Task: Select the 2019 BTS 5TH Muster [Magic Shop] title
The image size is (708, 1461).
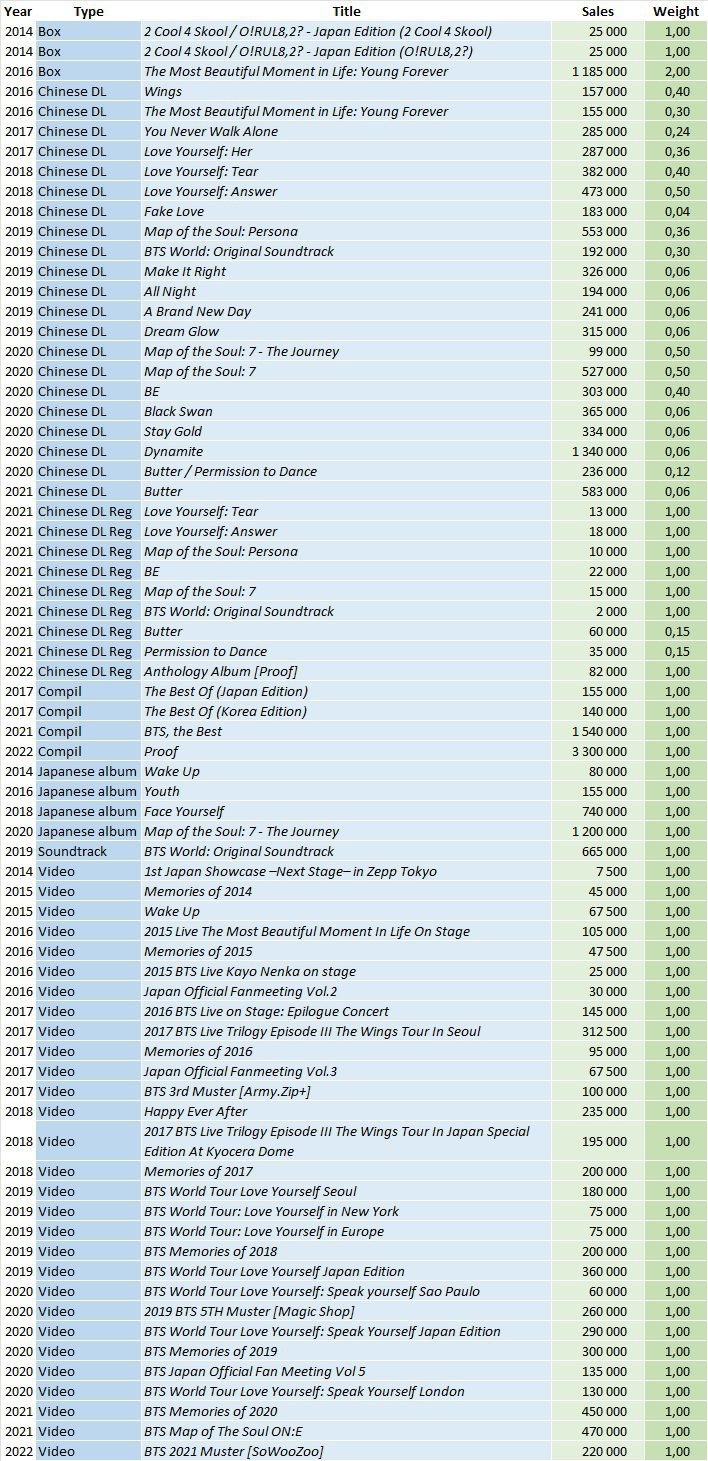Action: point(249,1311)
